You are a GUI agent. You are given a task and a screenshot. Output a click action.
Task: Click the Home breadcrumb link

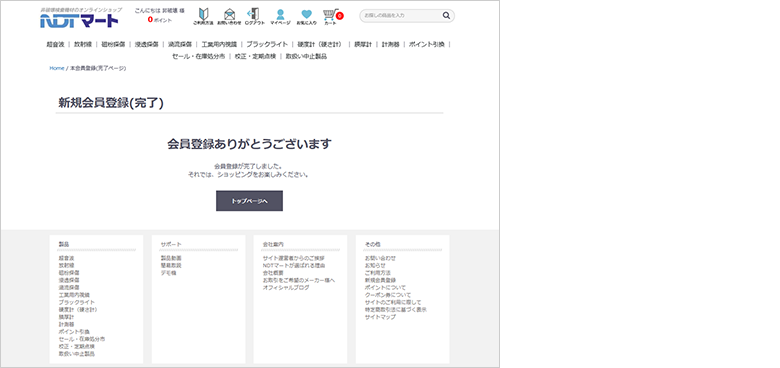pos(57,68)
